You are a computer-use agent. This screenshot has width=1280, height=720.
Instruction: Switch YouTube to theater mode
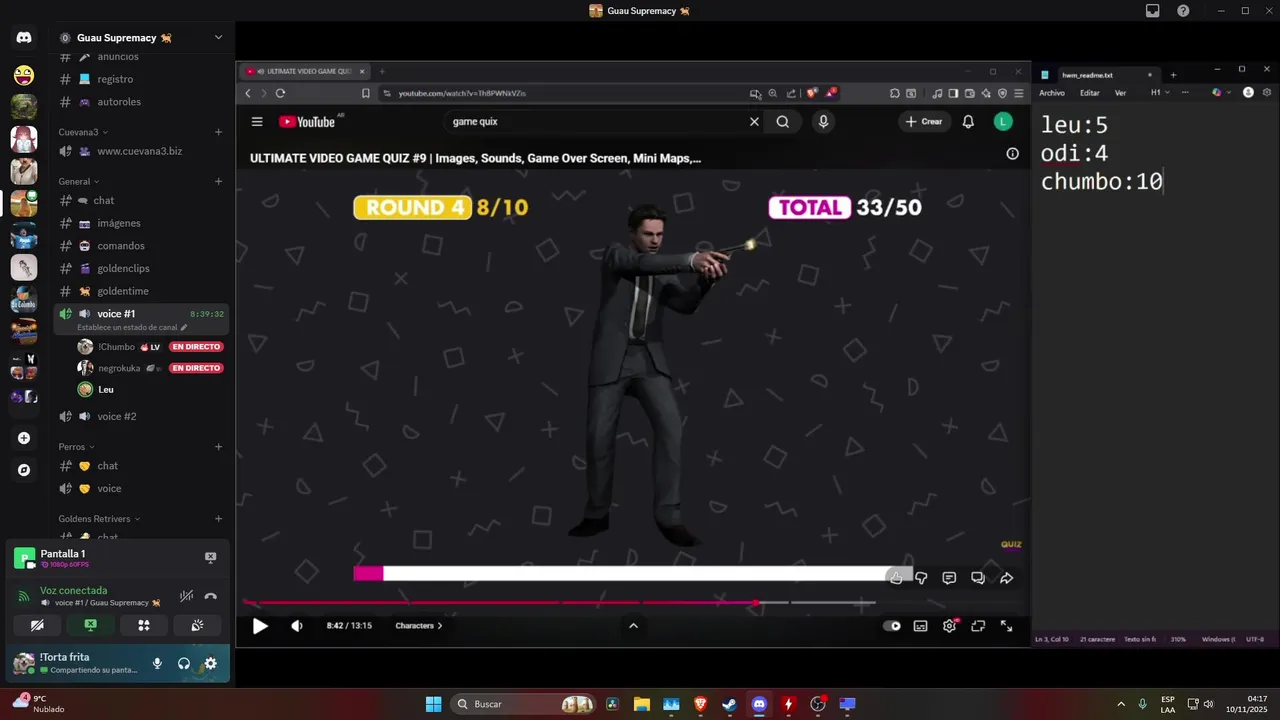(978, 626)
